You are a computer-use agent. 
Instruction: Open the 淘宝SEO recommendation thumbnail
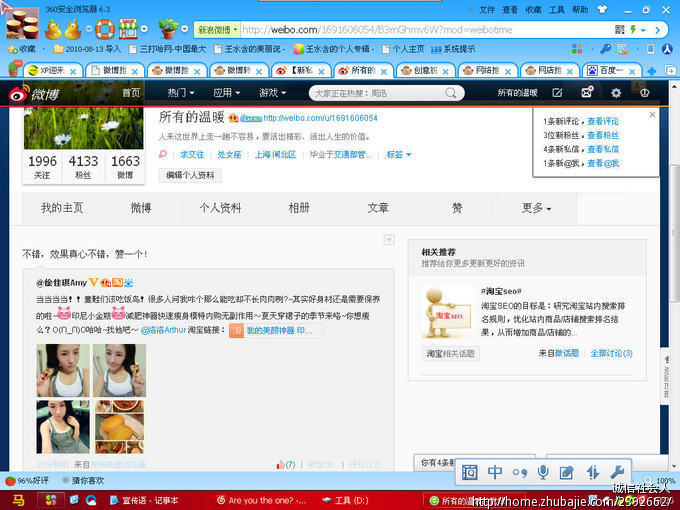(448, 312)
